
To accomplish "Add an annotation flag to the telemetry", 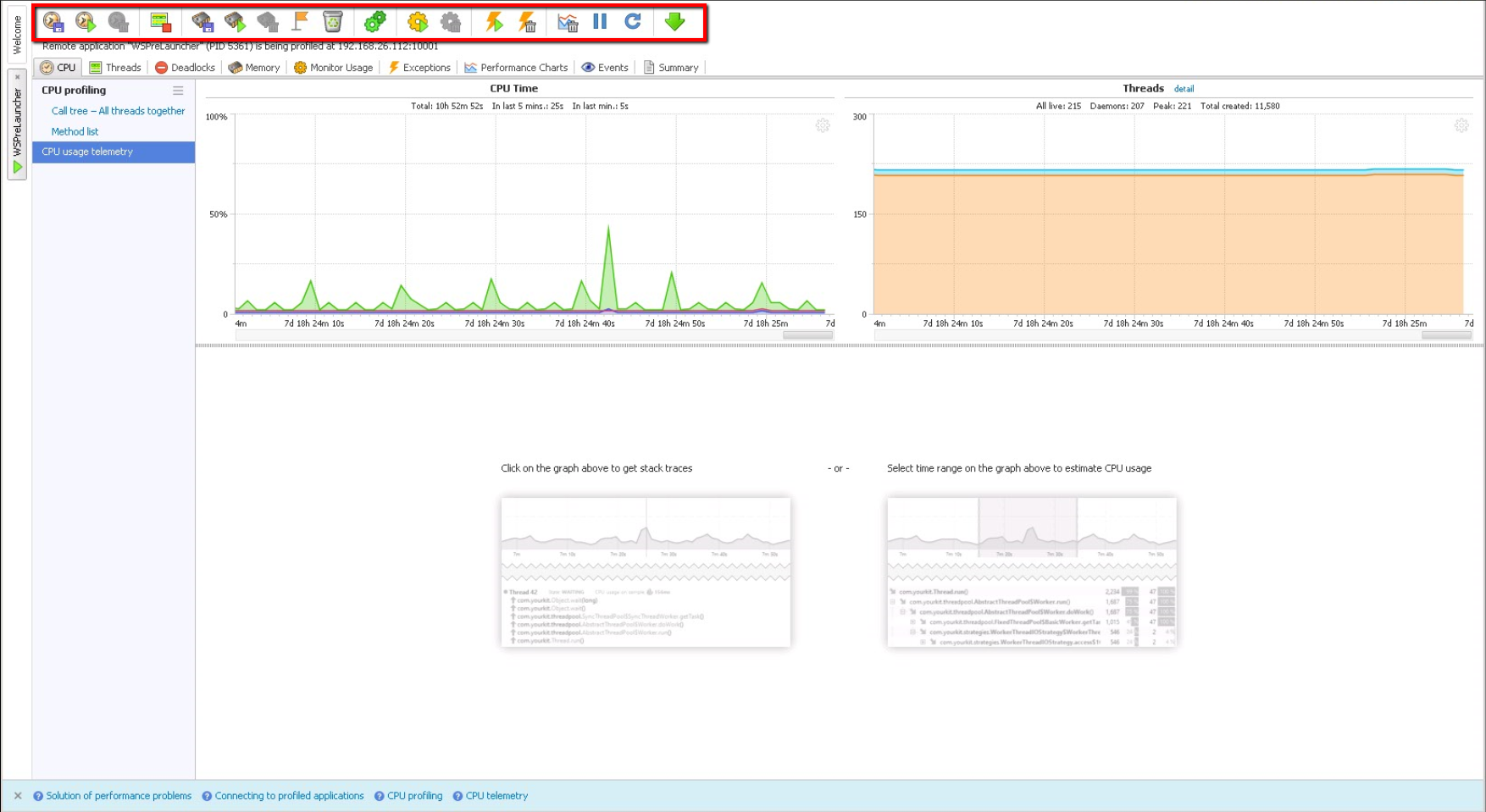I will (x=302, y=21).
